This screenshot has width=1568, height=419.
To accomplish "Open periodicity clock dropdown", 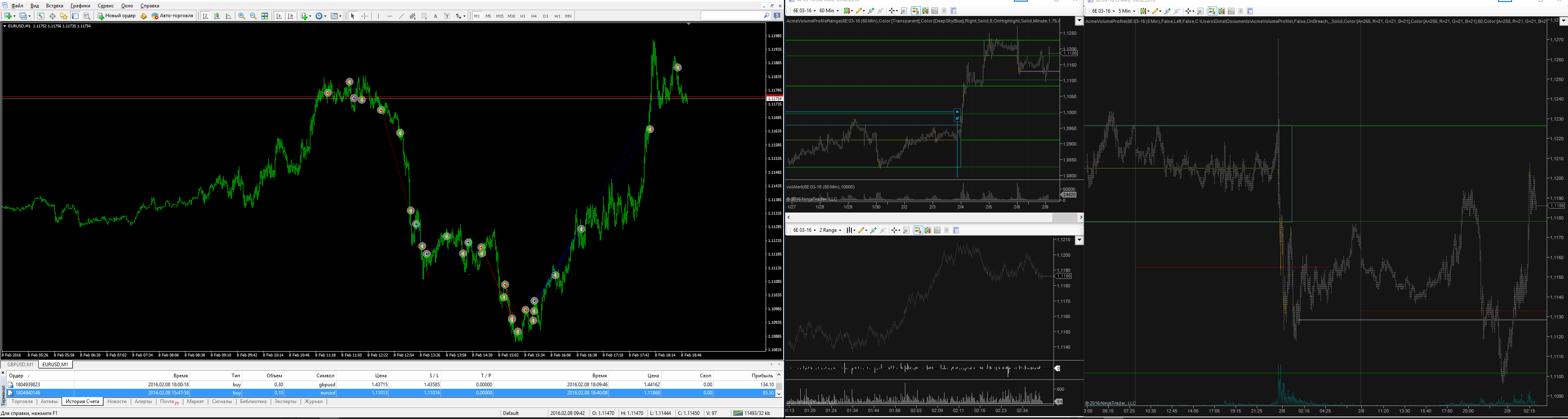I will [x=321, y=16].
